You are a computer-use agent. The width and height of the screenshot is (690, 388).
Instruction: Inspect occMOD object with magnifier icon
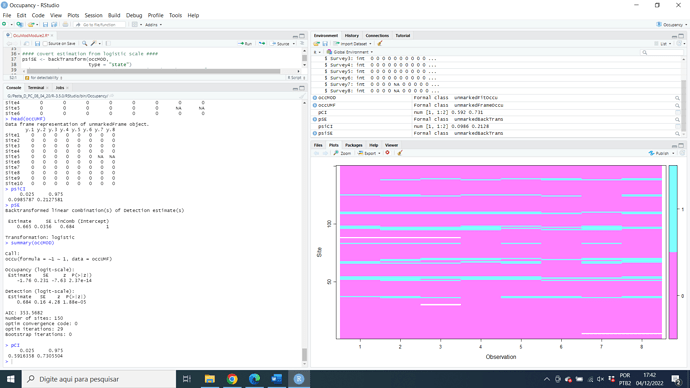click(x=677, y=98)
